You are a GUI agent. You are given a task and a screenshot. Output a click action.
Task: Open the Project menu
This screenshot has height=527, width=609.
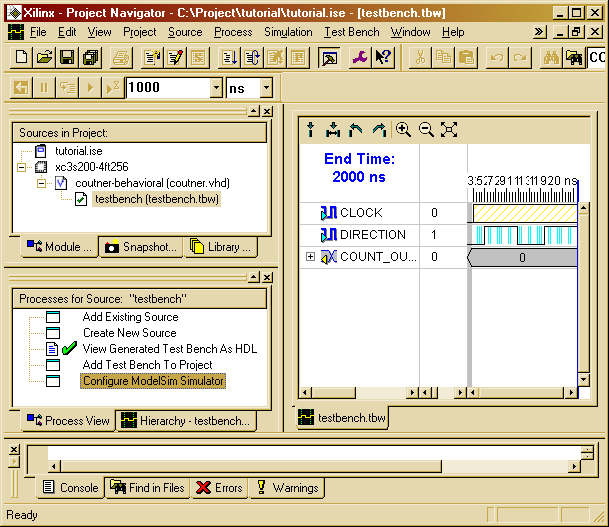click(139, 32)
